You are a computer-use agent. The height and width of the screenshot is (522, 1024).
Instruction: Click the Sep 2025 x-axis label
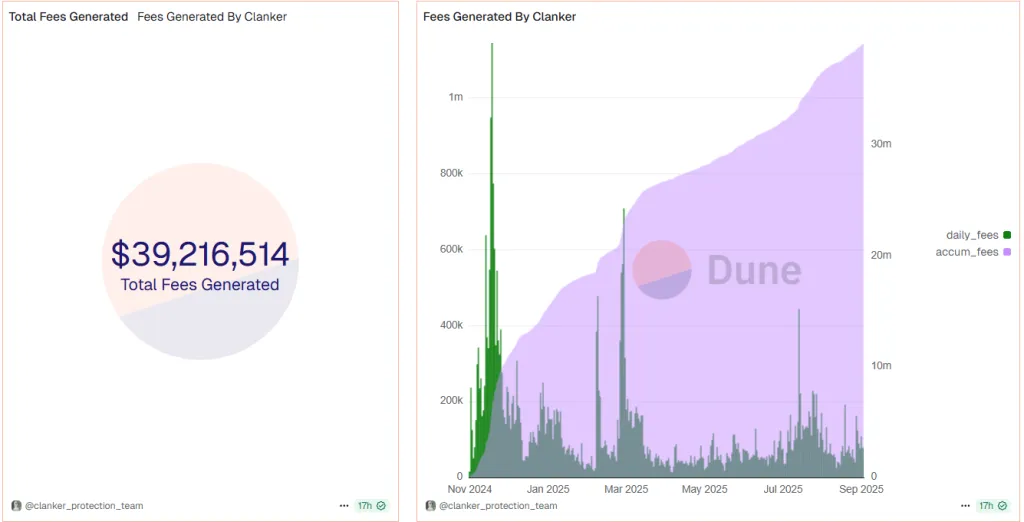click(861, 489)
